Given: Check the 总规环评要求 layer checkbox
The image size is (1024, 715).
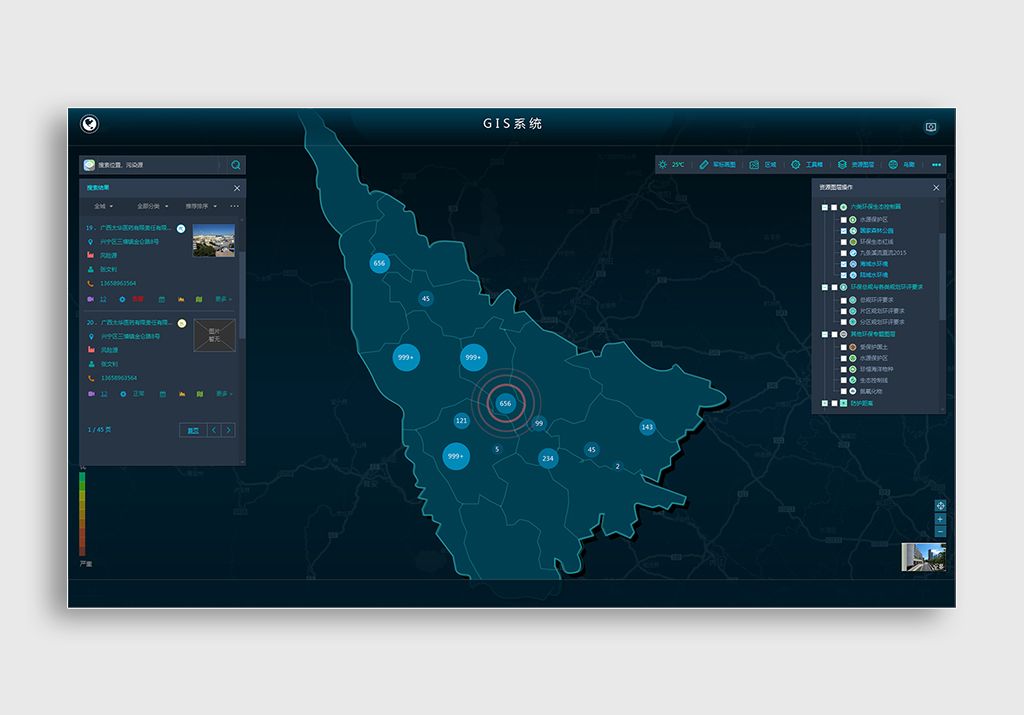Looking at the screenshot, I should [x=843, y=300].
